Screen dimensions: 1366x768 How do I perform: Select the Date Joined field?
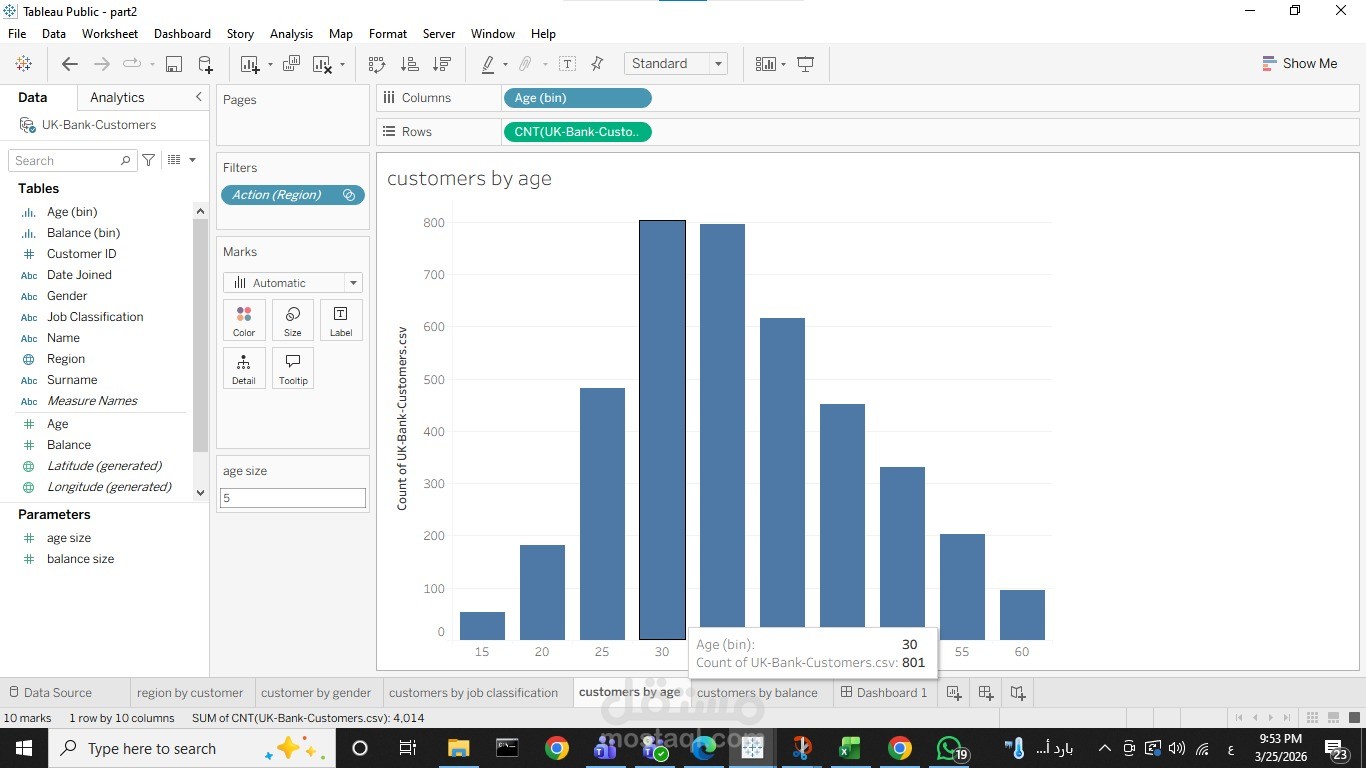pos(79,275)
